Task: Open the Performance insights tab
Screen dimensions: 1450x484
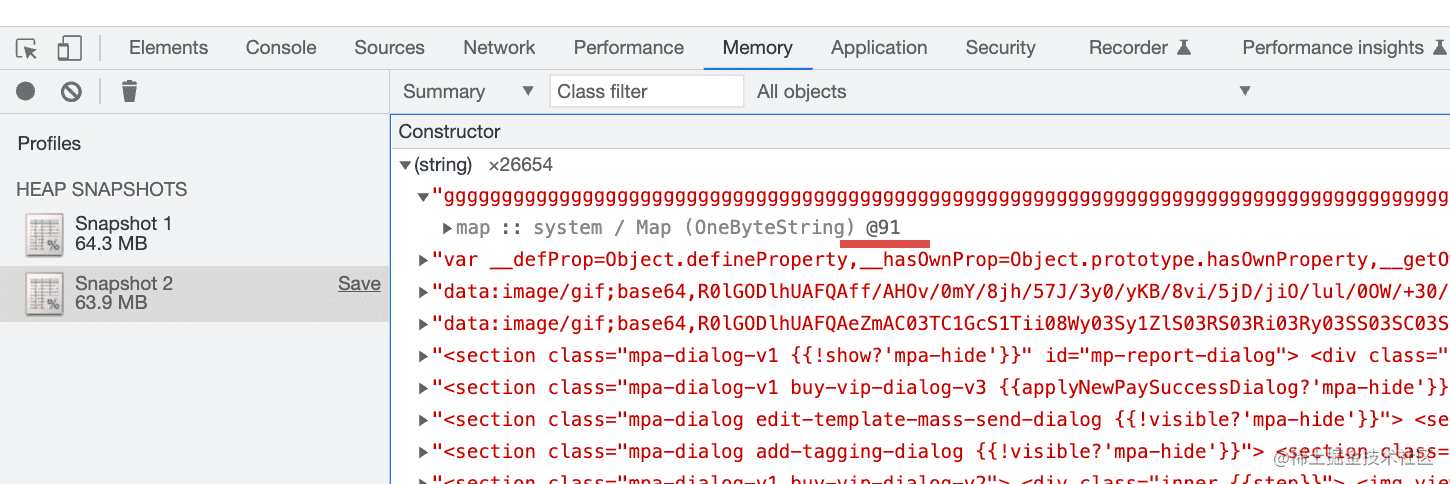Action: [x=1332, y=48]
